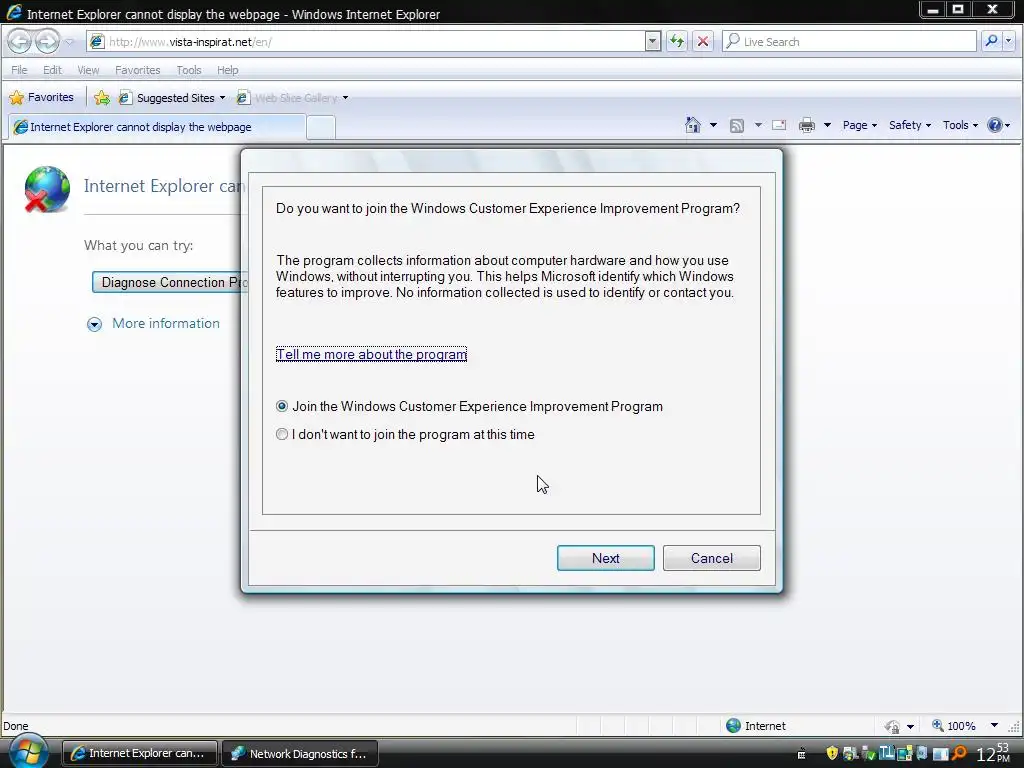Image resolution: width=1024 pixels, height=768 pixels.
Task: Expand More information on error page
Action: click(x=153, y=323)
